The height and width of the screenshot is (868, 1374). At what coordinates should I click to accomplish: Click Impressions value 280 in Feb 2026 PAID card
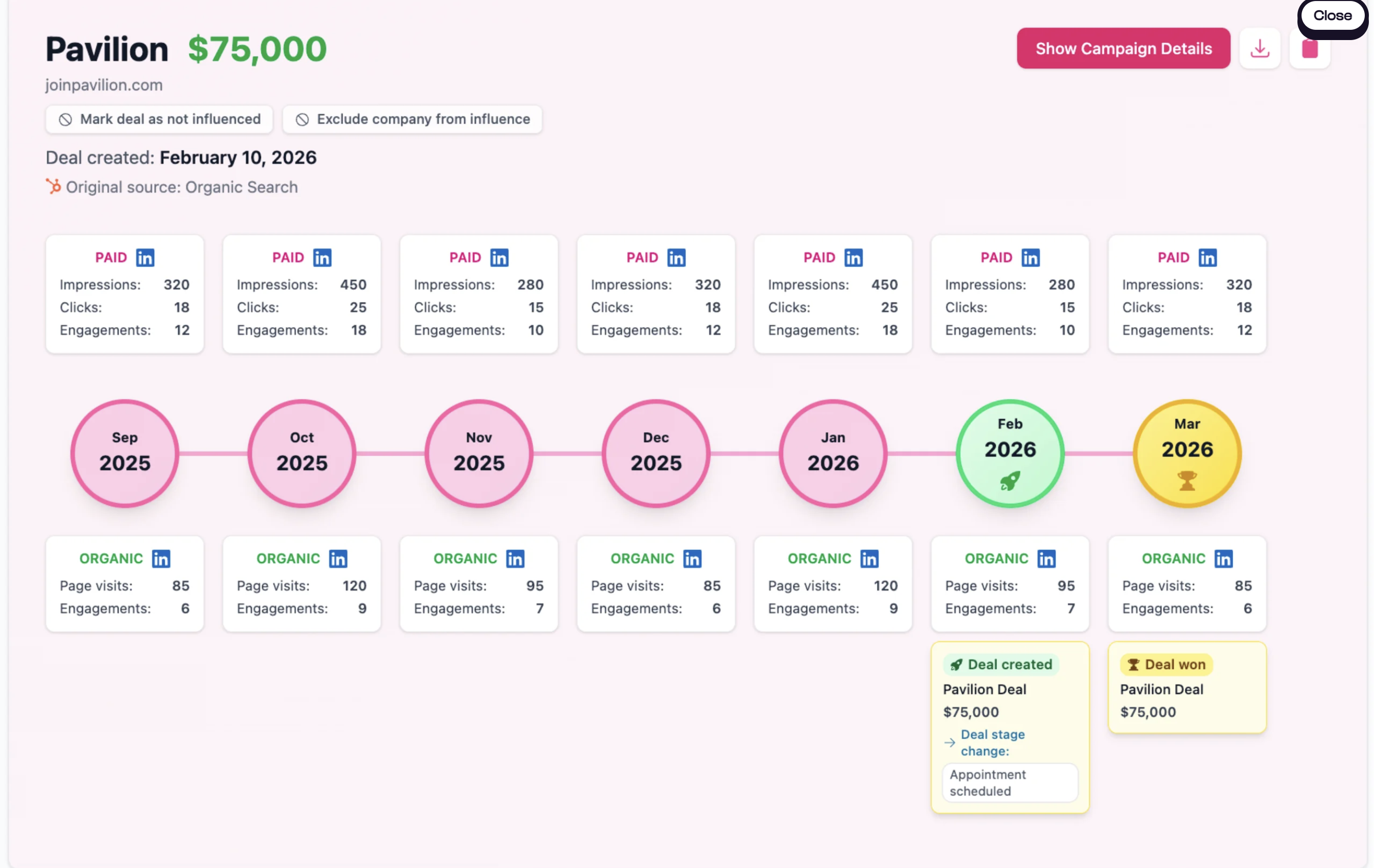tap(1062, 285)
